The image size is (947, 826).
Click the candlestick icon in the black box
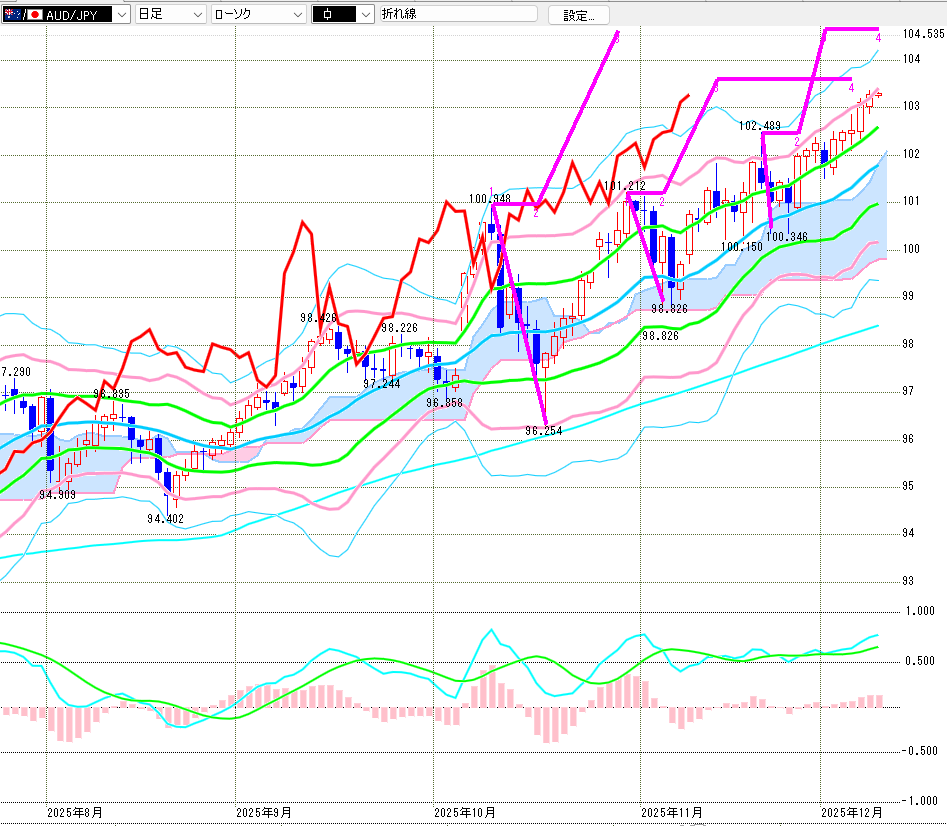(331, 15)
